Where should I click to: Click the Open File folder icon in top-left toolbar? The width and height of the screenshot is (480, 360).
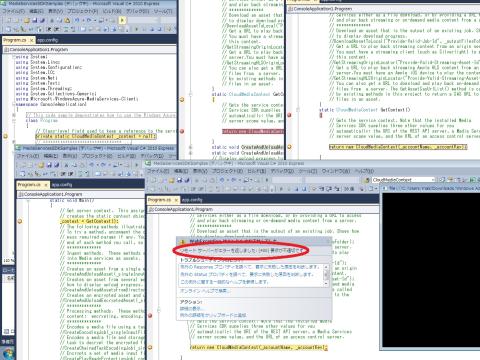point(27,21)
